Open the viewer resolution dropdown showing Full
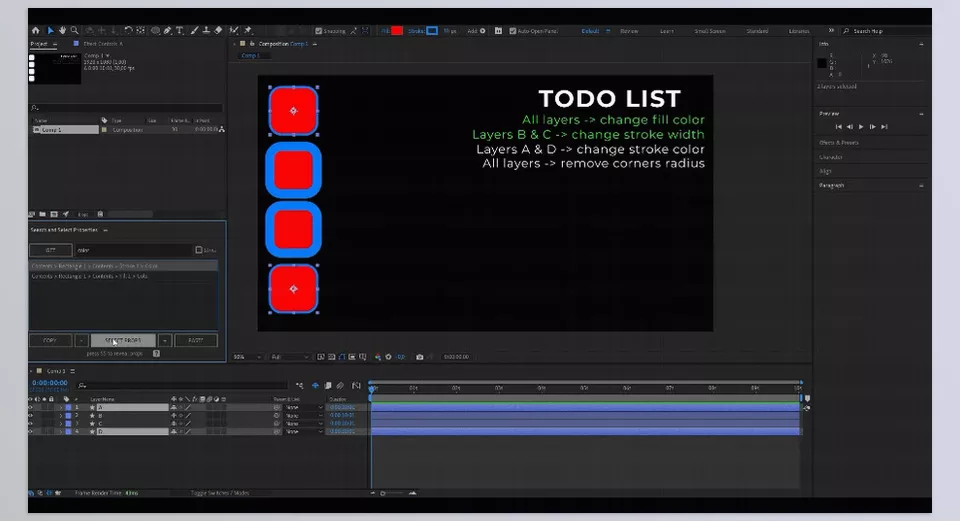 (x=289, y=357)
